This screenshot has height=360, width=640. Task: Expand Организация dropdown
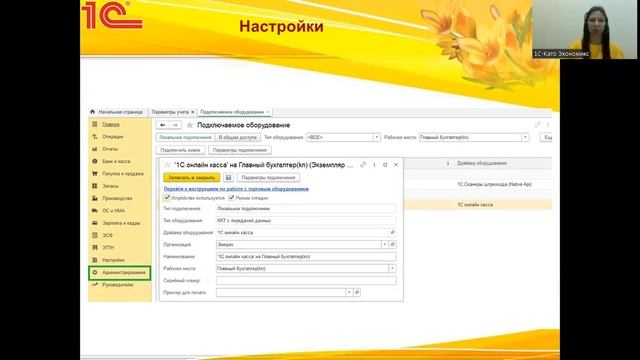point(384,244)
